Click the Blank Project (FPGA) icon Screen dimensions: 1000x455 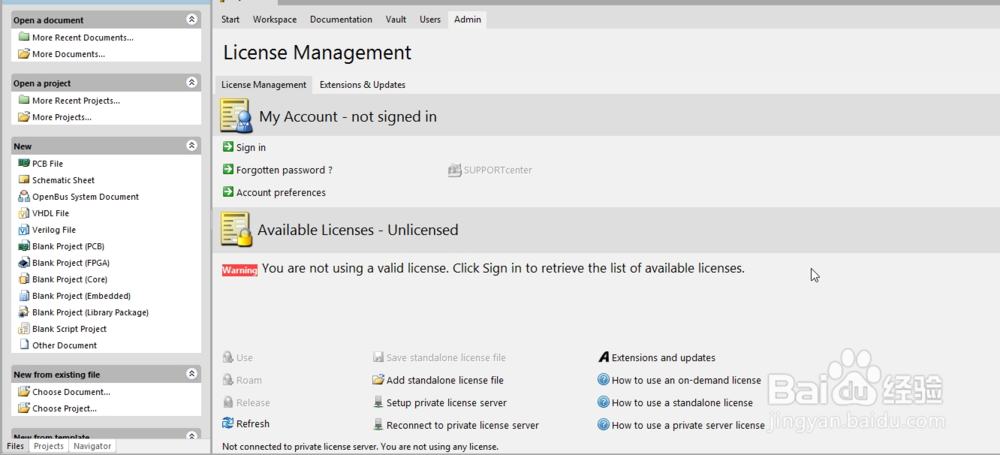click(24, 263)
